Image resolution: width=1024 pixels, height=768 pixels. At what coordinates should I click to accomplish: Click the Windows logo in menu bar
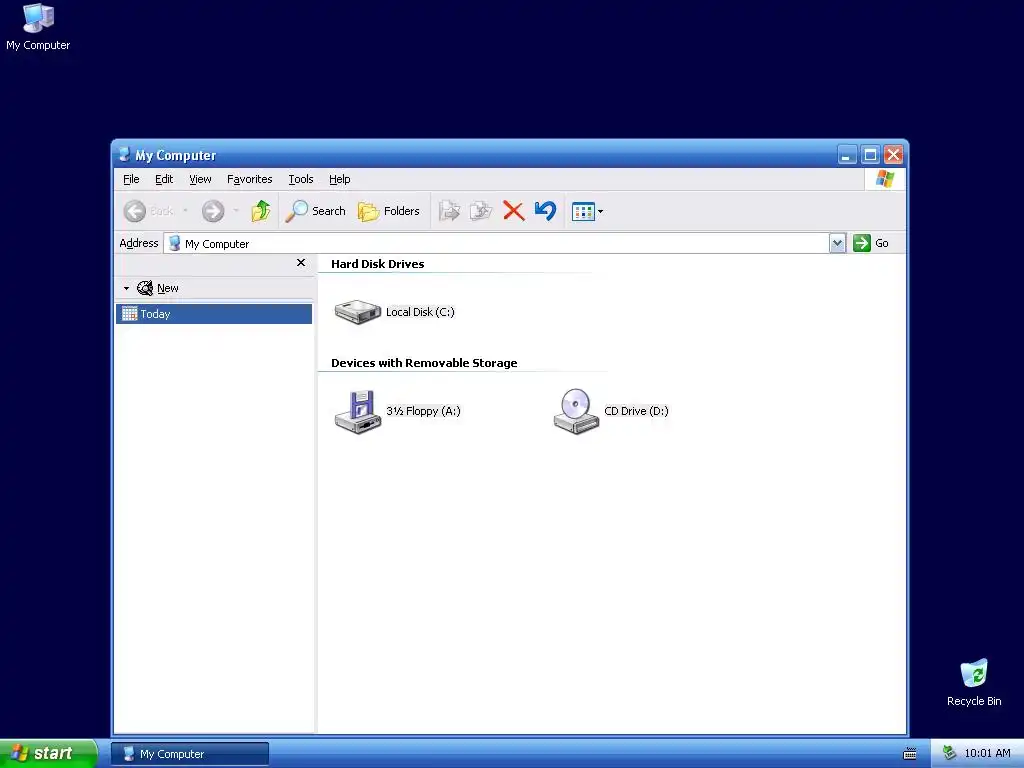[x=885, y=179]
